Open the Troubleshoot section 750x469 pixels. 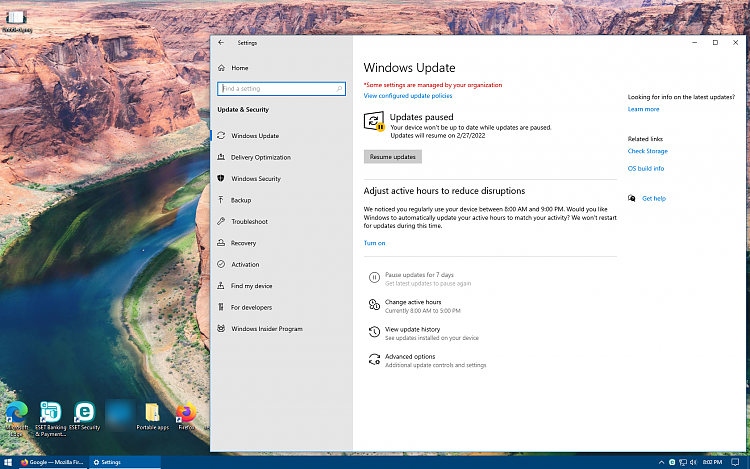(x=249, y=222)
